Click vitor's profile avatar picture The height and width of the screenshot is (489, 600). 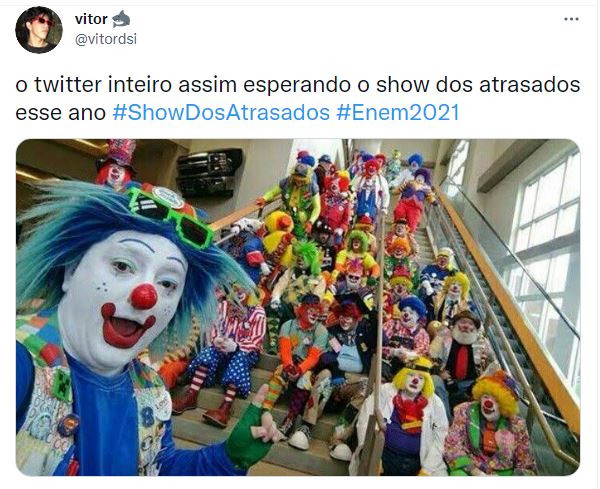pos(39,30)
